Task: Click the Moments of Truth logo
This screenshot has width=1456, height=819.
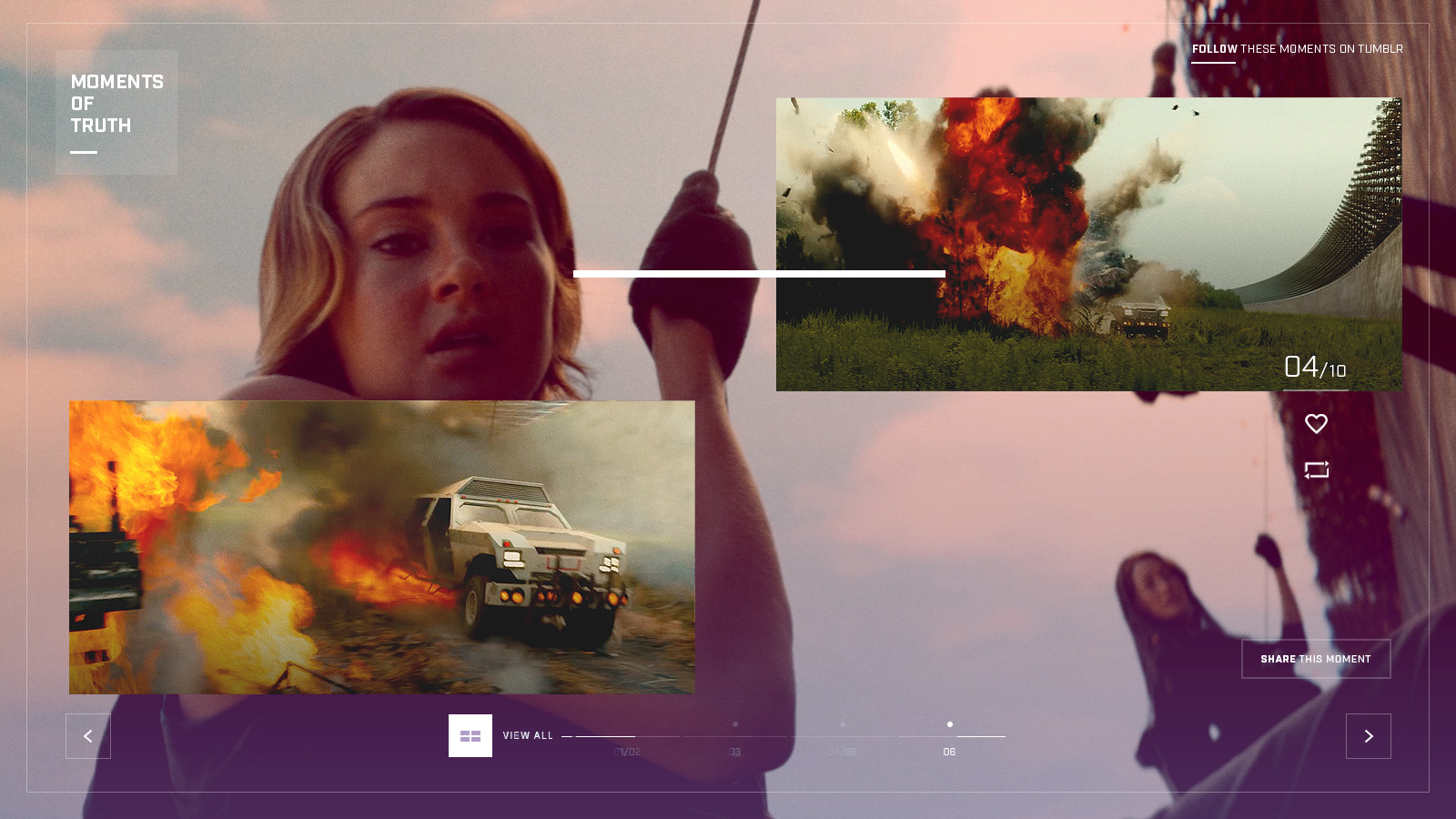Action: (116, 112)
